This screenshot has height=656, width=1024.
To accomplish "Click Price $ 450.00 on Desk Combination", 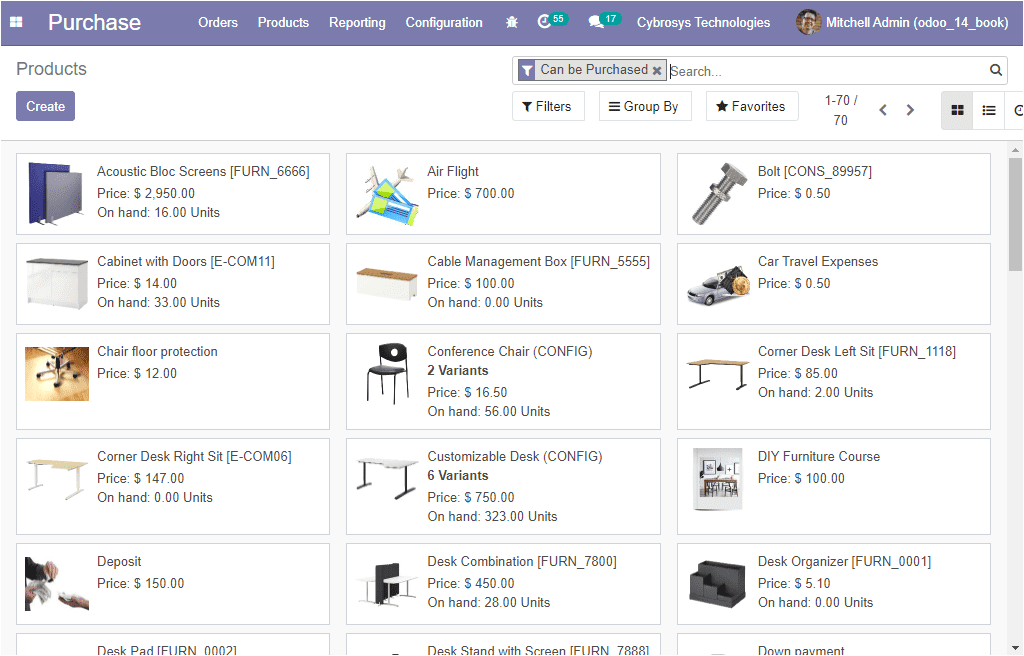I will (471, 583).
